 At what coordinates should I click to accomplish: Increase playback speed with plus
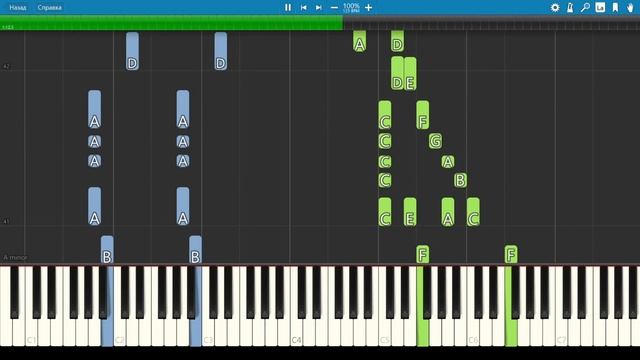[368, 7]
